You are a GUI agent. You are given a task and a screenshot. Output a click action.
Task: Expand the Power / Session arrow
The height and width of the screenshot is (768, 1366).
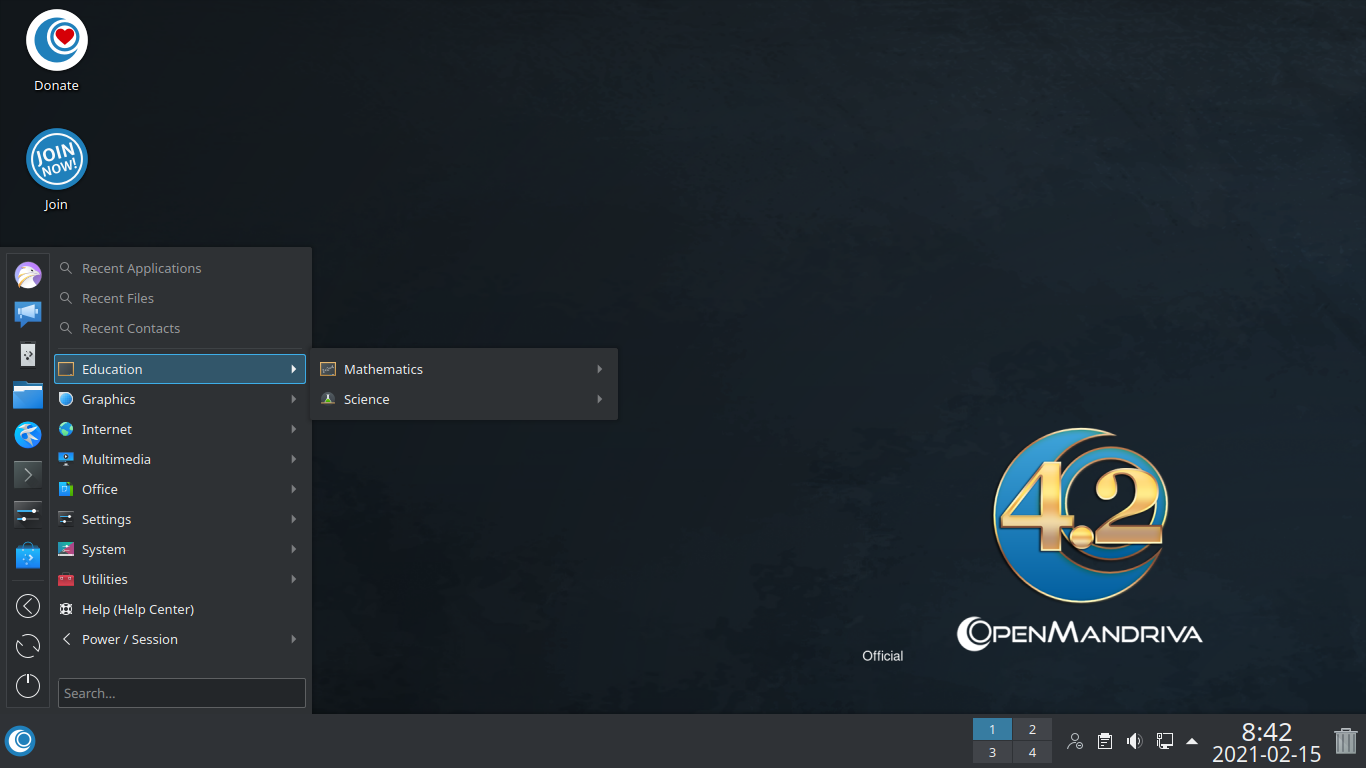click(x=294, y=639)
